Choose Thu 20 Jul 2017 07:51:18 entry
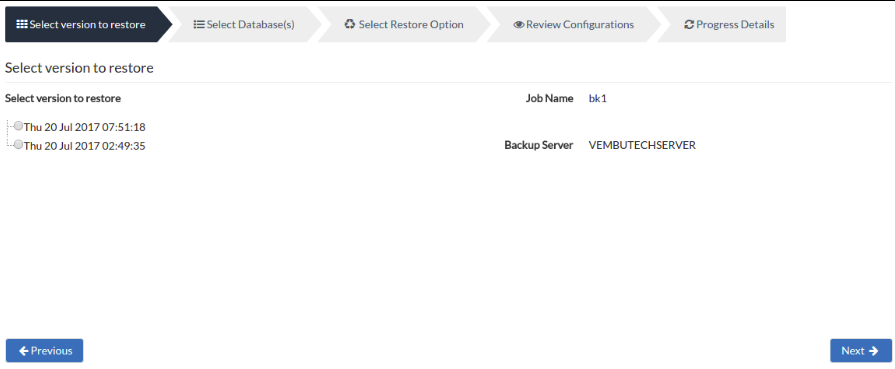The image size is (895, 369). 84,127
